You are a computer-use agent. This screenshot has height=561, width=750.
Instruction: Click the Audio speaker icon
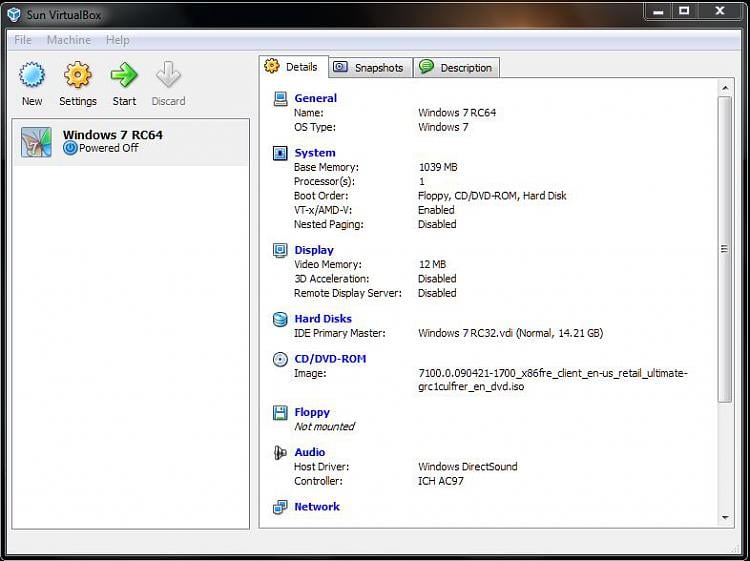[x=280, y=452]
